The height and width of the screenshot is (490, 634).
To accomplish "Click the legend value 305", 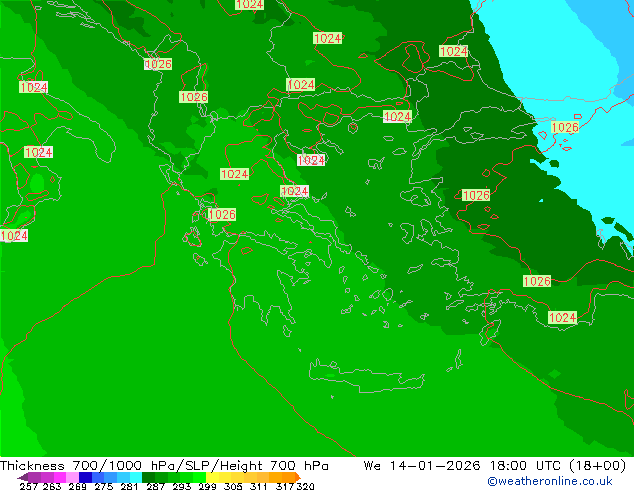I will point(233,486).
